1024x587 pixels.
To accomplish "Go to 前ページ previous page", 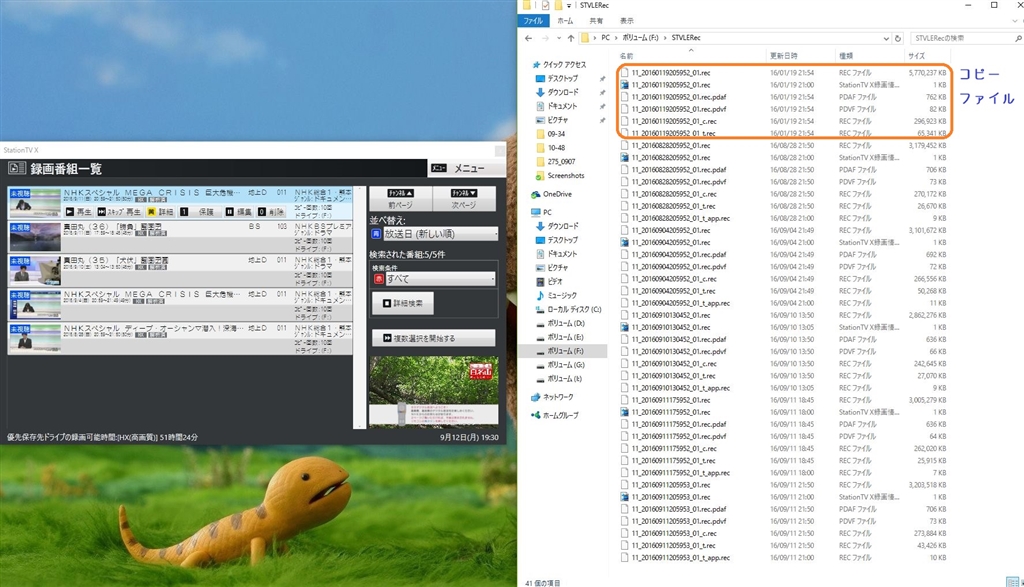I will pos(400,198).
